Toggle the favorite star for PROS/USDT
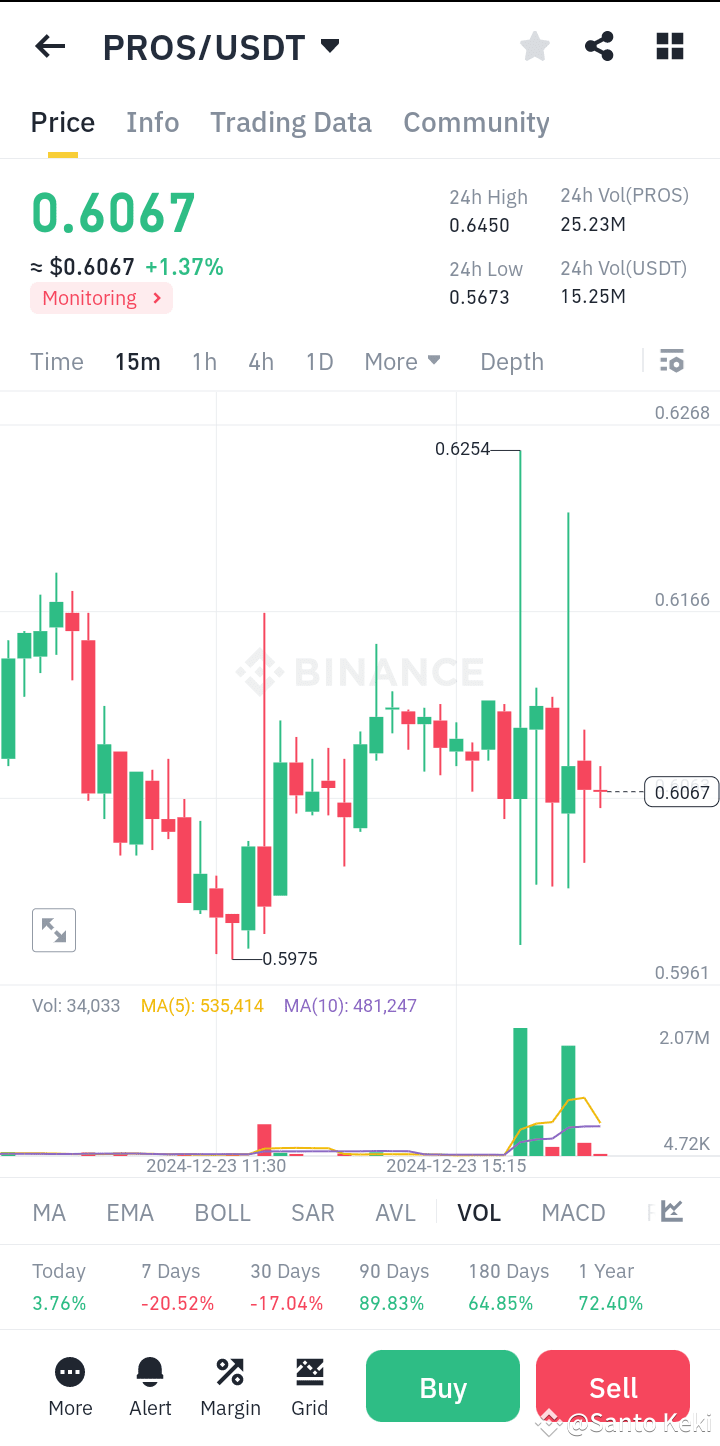 coord(534,46)
